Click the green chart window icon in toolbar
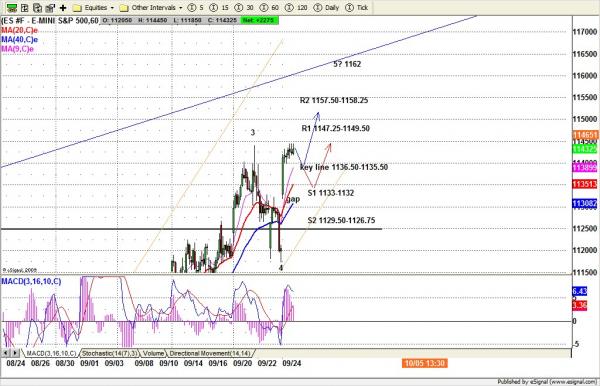This screenshot has width=600, height=386. pyautogui.click(x=12, y=8)
